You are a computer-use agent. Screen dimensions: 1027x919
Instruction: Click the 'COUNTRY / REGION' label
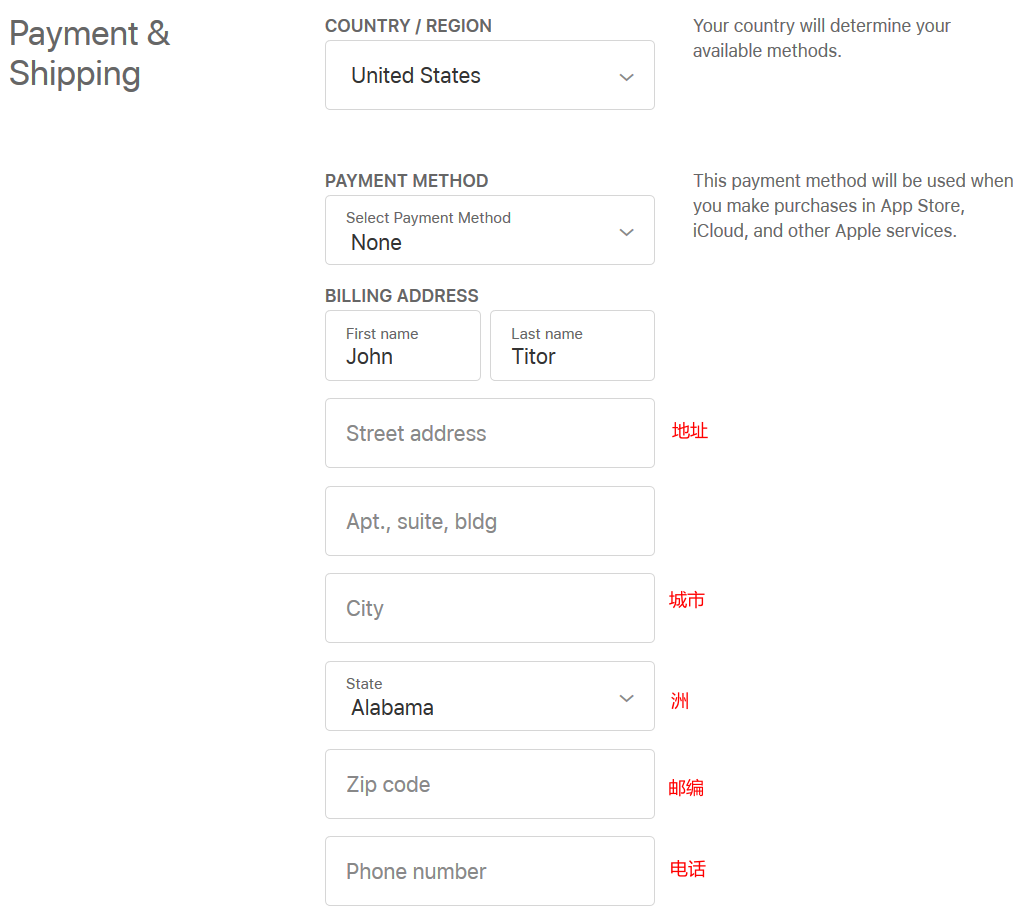pyautogui.click(x=408, y=26)
